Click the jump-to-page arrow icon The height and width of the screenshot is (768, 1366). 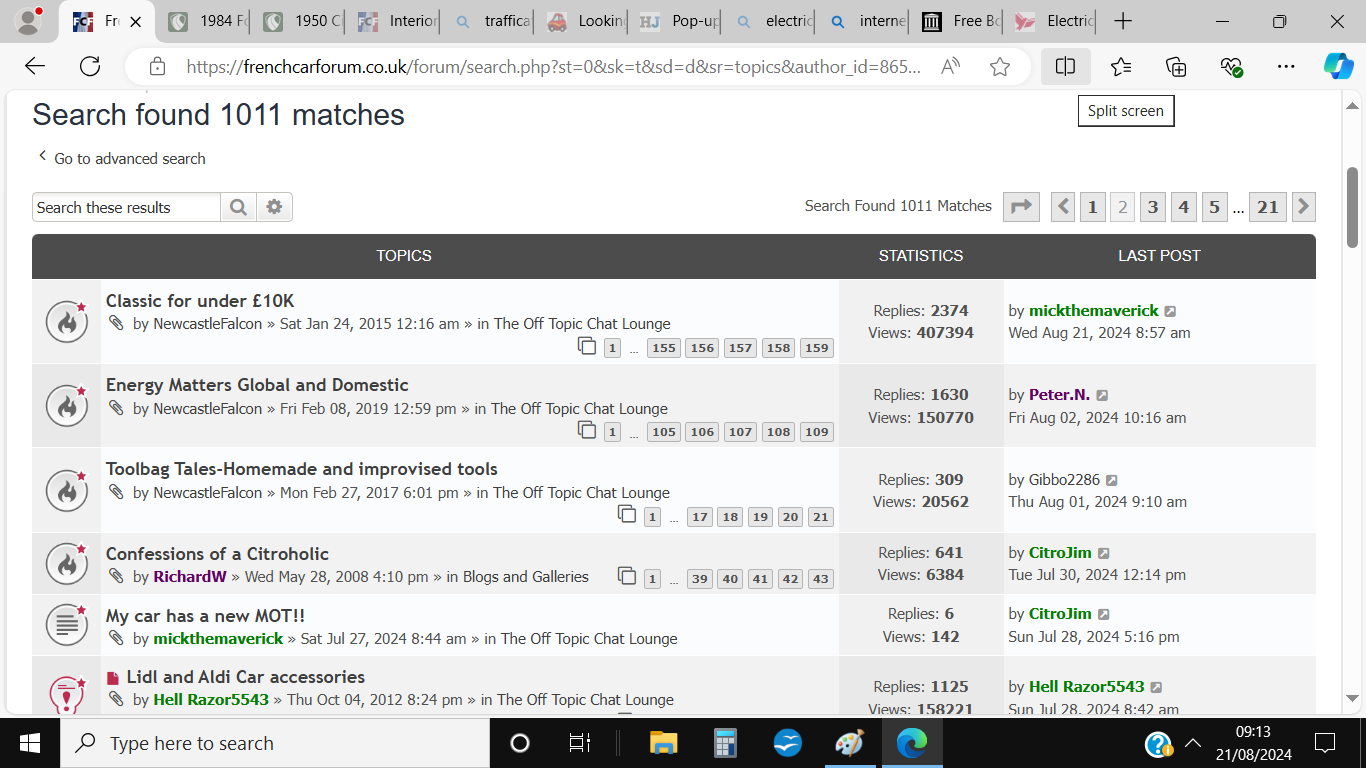pos(1021,207)
